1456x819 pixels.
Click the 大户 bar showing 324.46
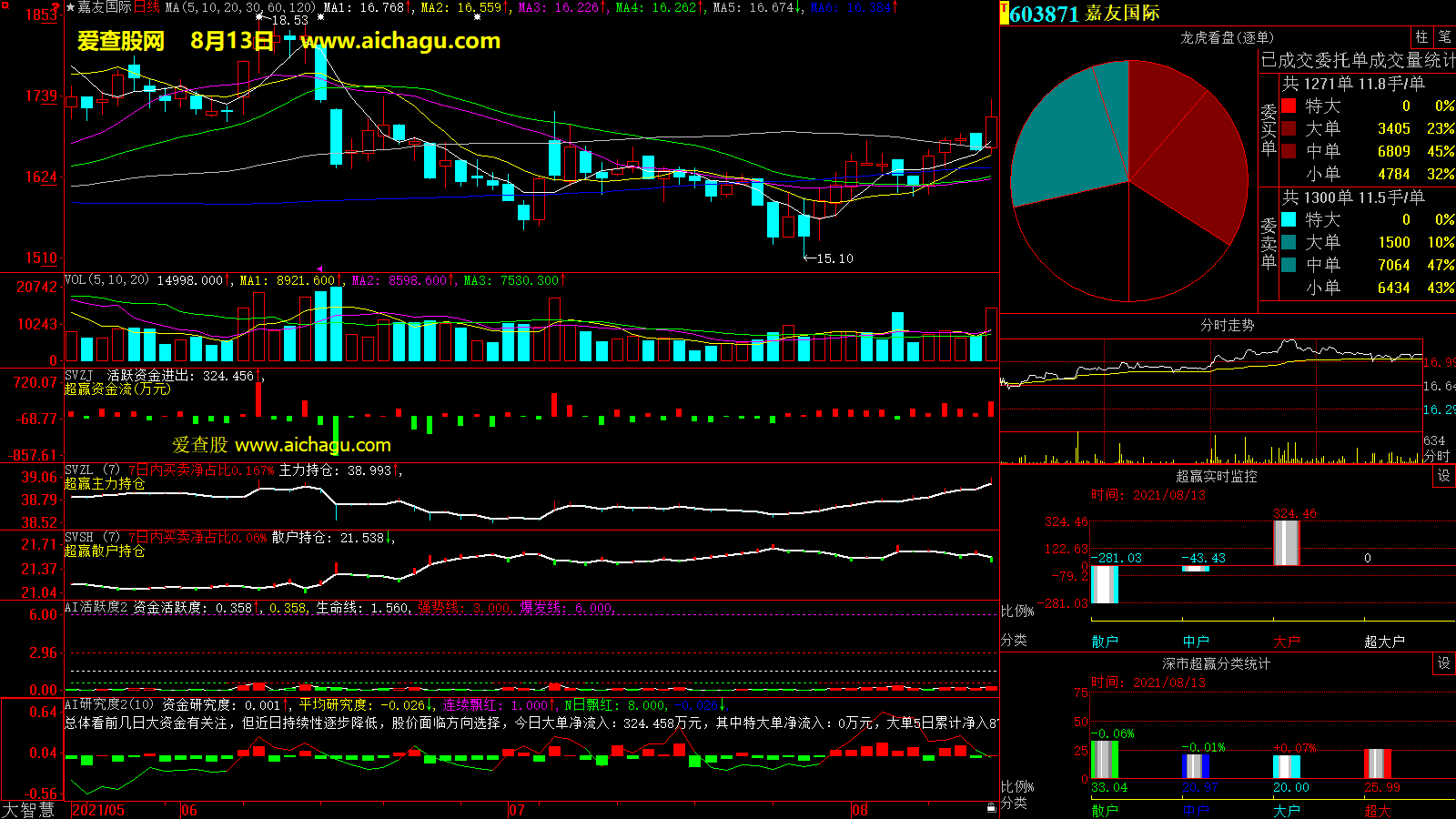coord(1286,542)
